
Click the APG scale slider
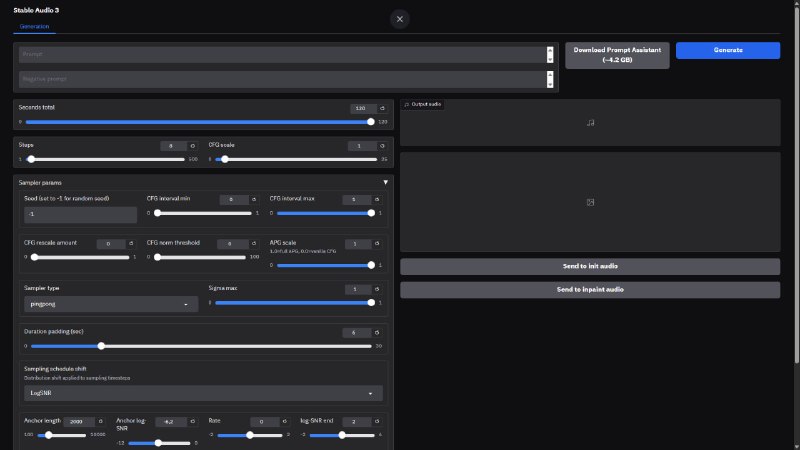coord(326,265)
